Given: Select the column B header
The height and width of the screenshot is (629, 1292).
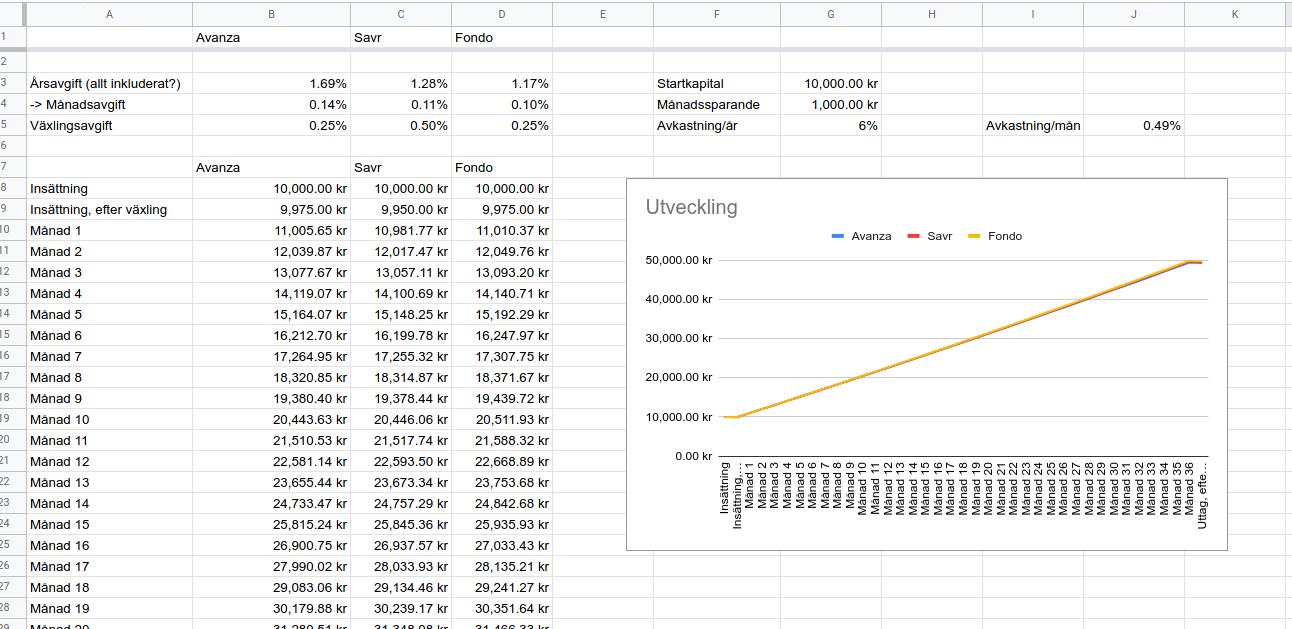Looking at the screenshot, I should pyautogui.click(x=270, y=14).
